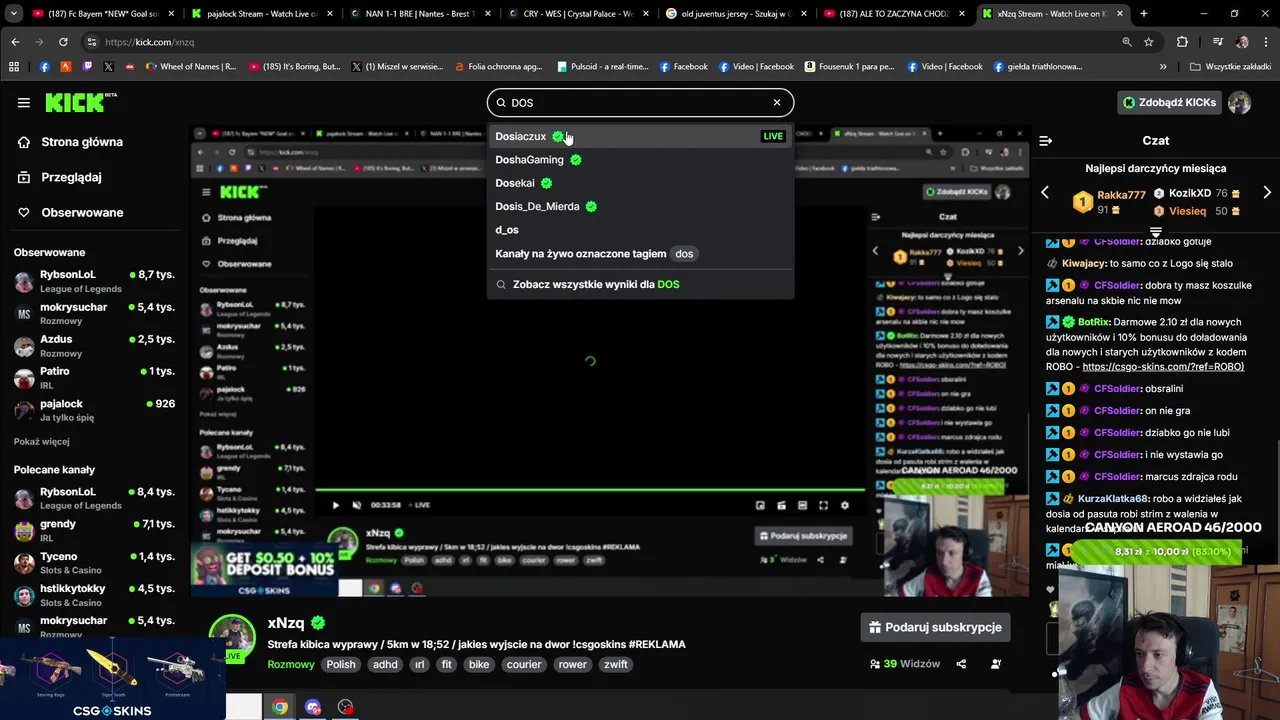Viewport: 1280px width, 720px height.
Task: Click the user icon next to share
Action: (995, 664)
